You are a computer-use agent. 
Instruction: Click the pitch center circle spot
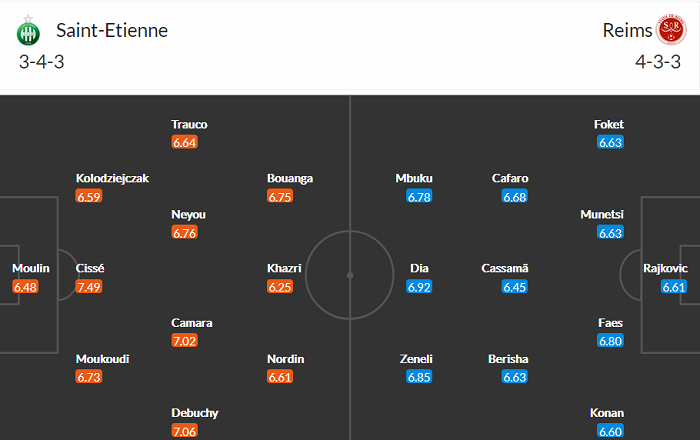coord(350,275)
